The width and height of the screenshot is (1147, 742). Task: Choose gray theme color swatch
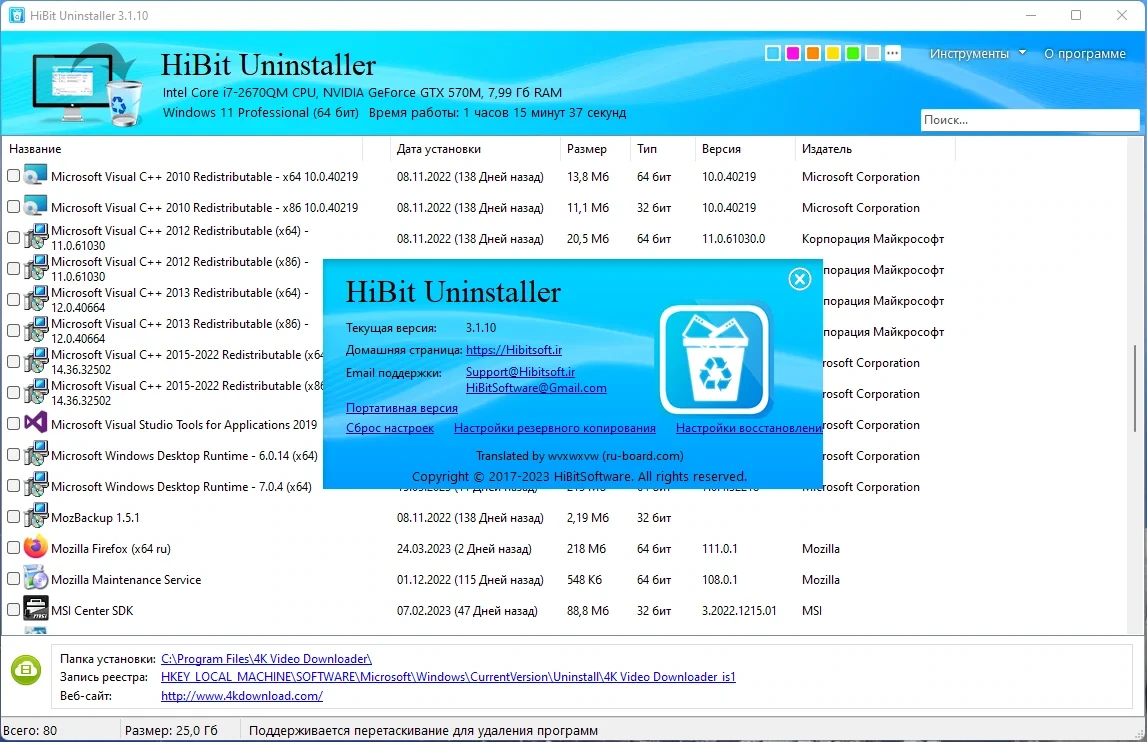(x=873, y=53)
